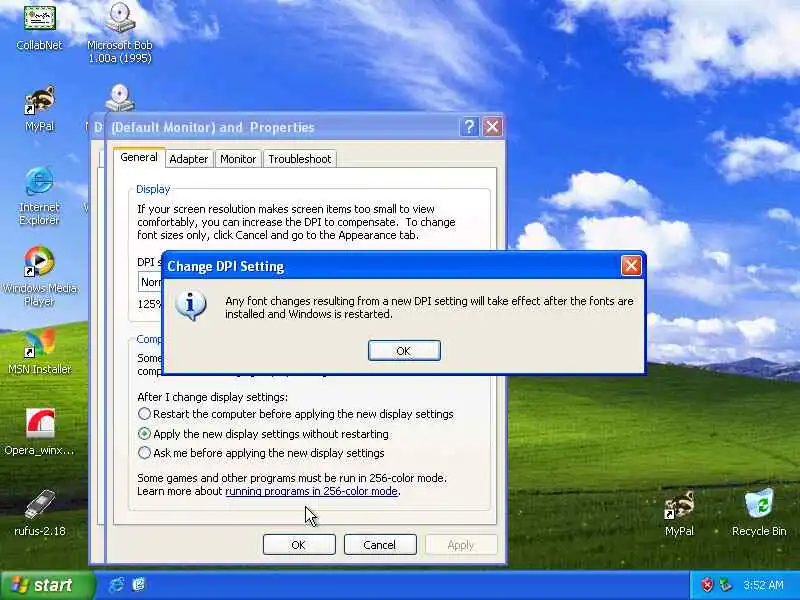This screenshot has width=800, height=600.
Task: Select the Windows Media Player desktop icon
Action: click(x=39, y=276)
